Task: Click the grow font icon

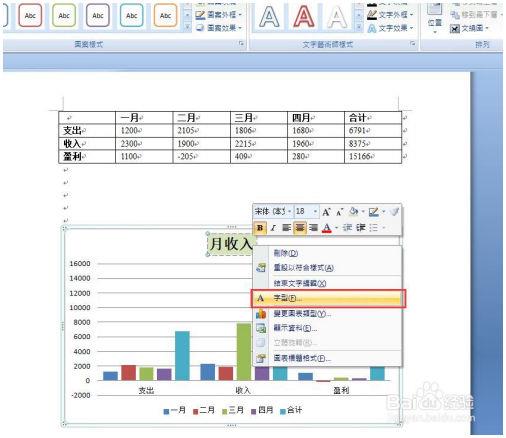Action: point(326,212)
